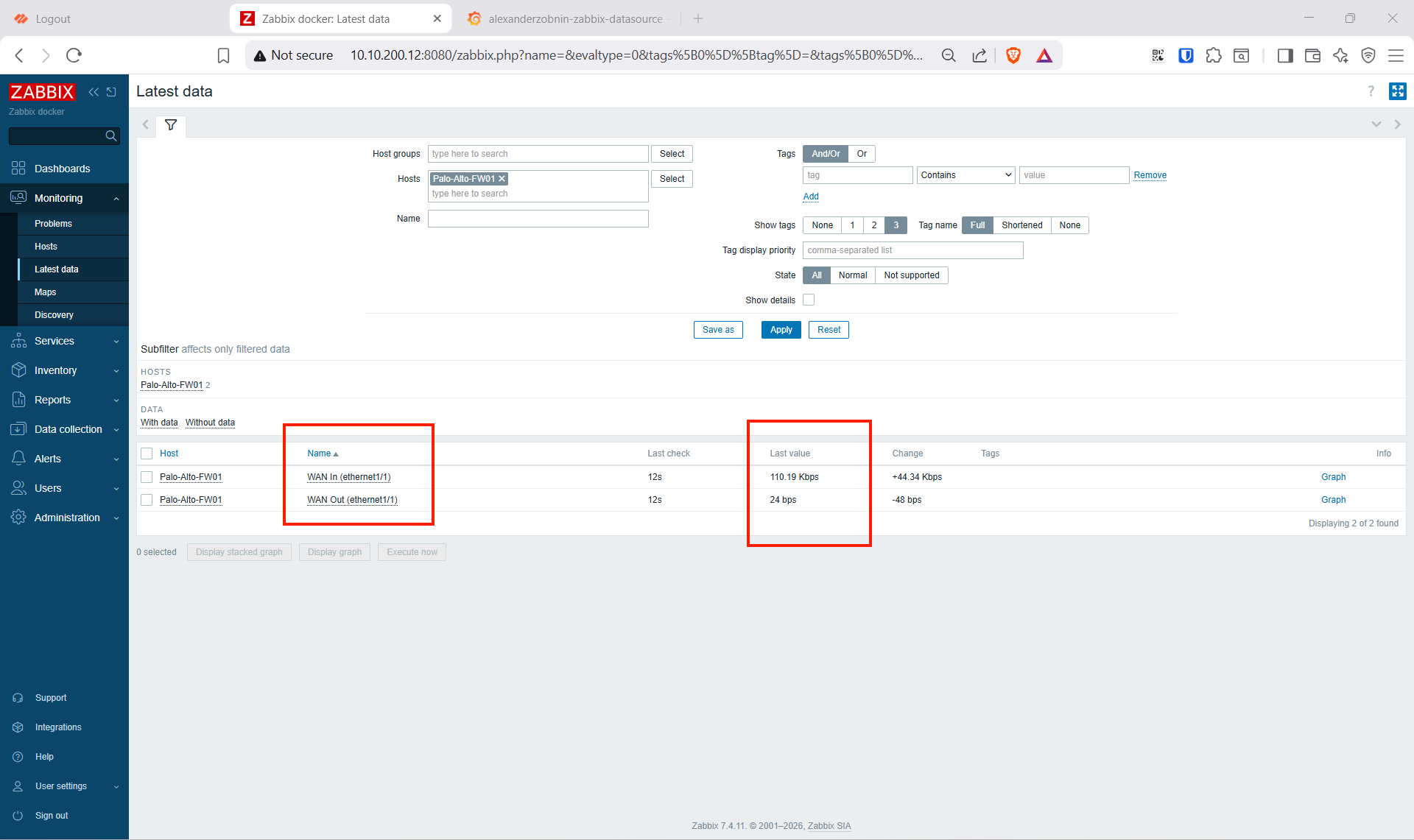Open Brave Rewards triangle icon
The width and height of the screenshot is (1414, 840).
1044,55
